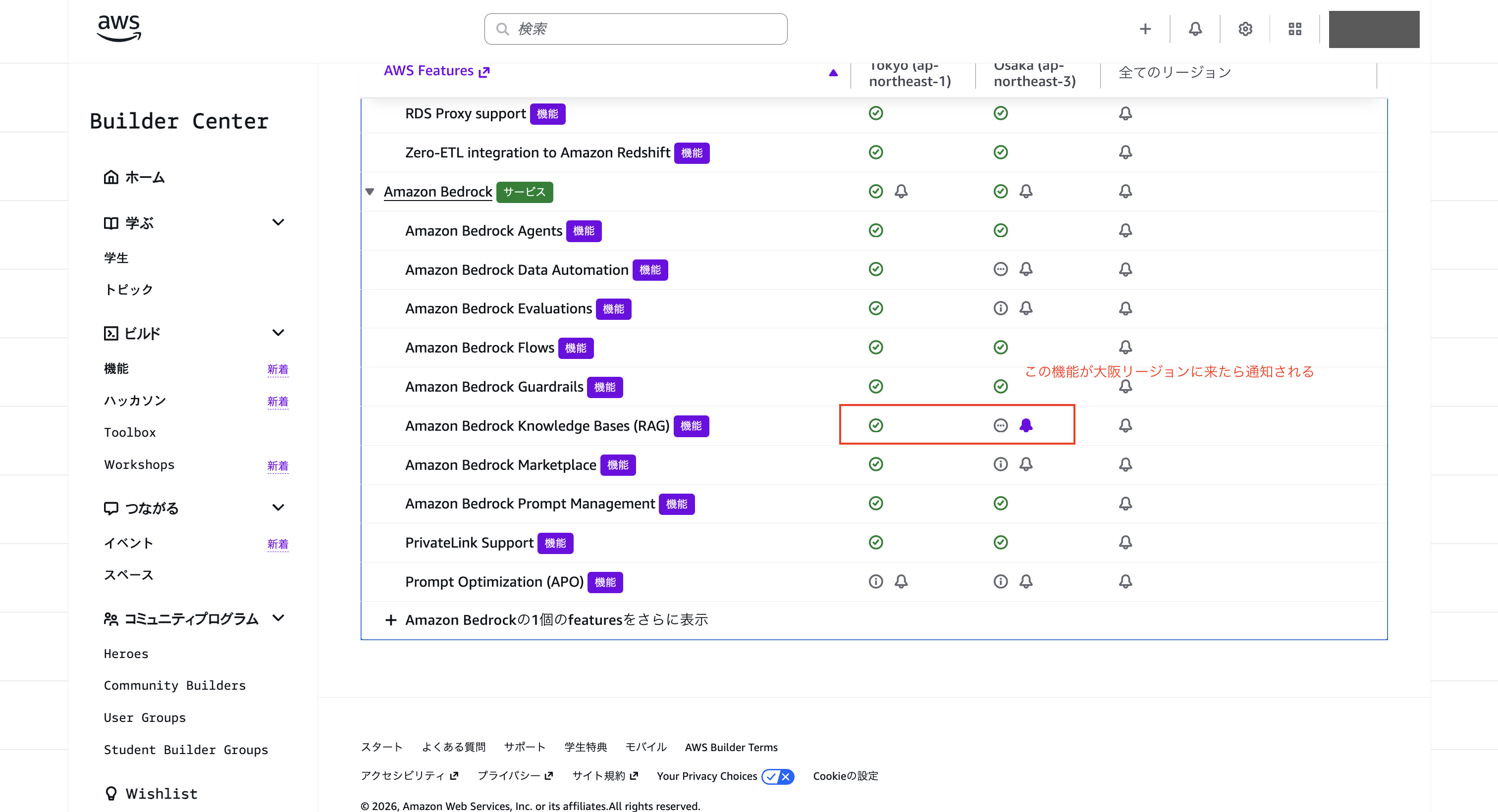Toggle Tokyo bell for Prompt Optimization (APO)
The image size is (1498, 812).
coord(901,581)
